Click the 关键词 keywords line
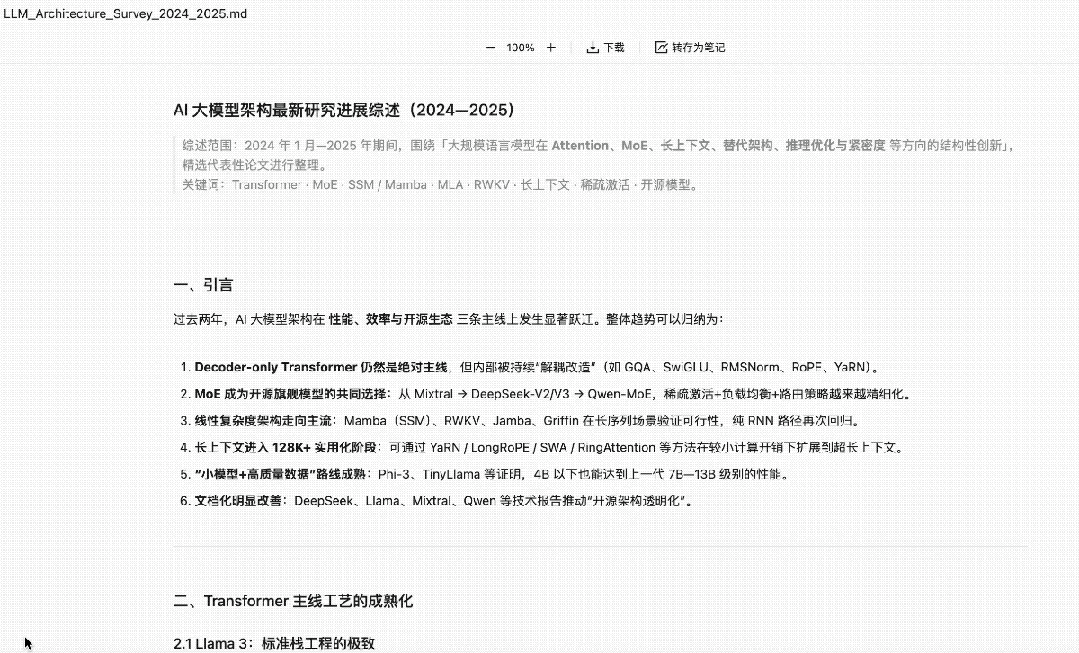Viewport: 1079px width, 653px height. pos(441,185)
